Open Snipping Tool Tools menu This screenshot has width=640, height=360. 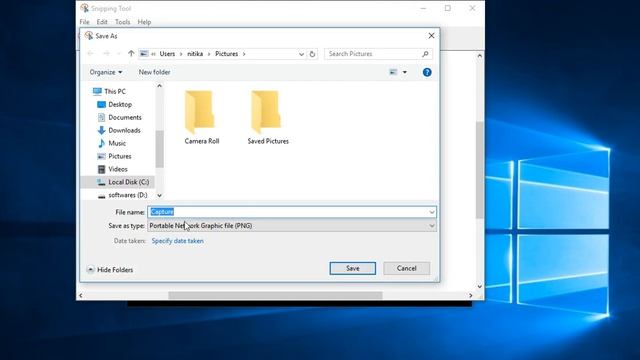122,22
